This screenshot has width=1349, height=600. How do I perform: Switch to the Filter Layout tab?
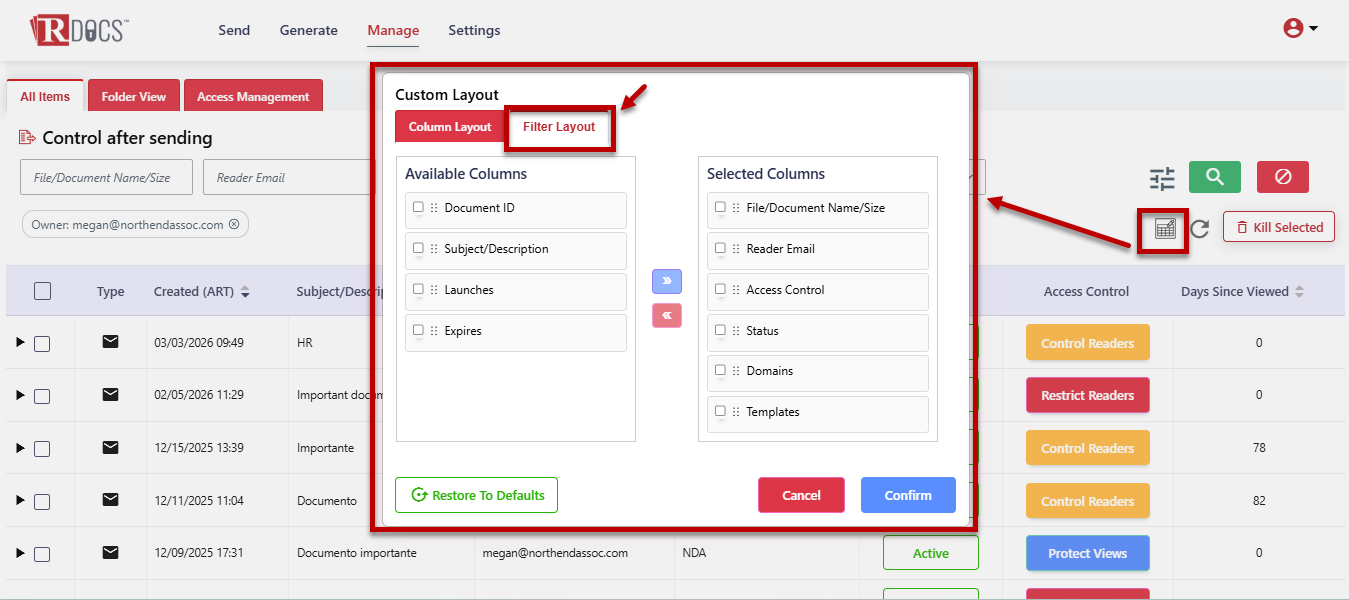[x=558, y=127]
